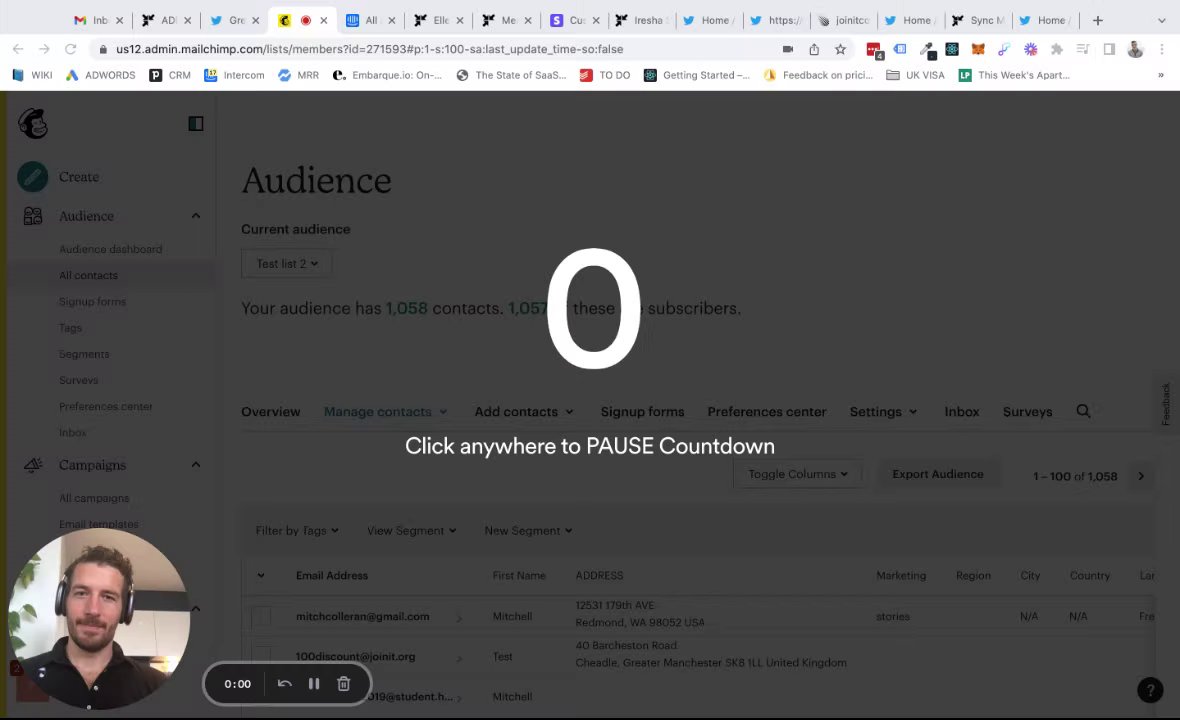Click the Export Audience button

tap(938, 474)
